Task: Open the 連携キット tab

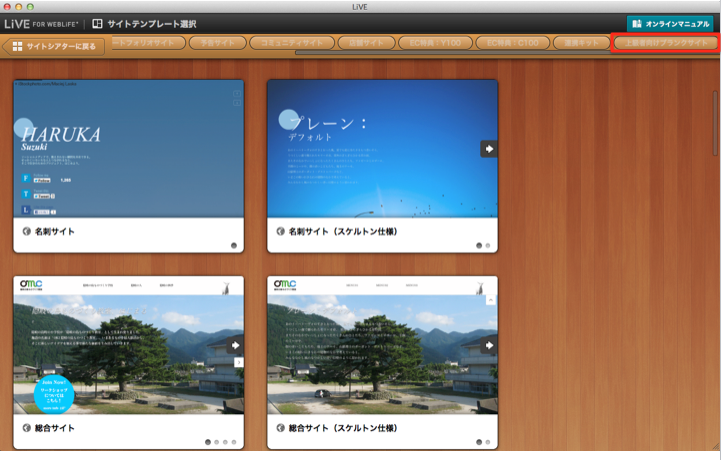Action: [582, 43]
